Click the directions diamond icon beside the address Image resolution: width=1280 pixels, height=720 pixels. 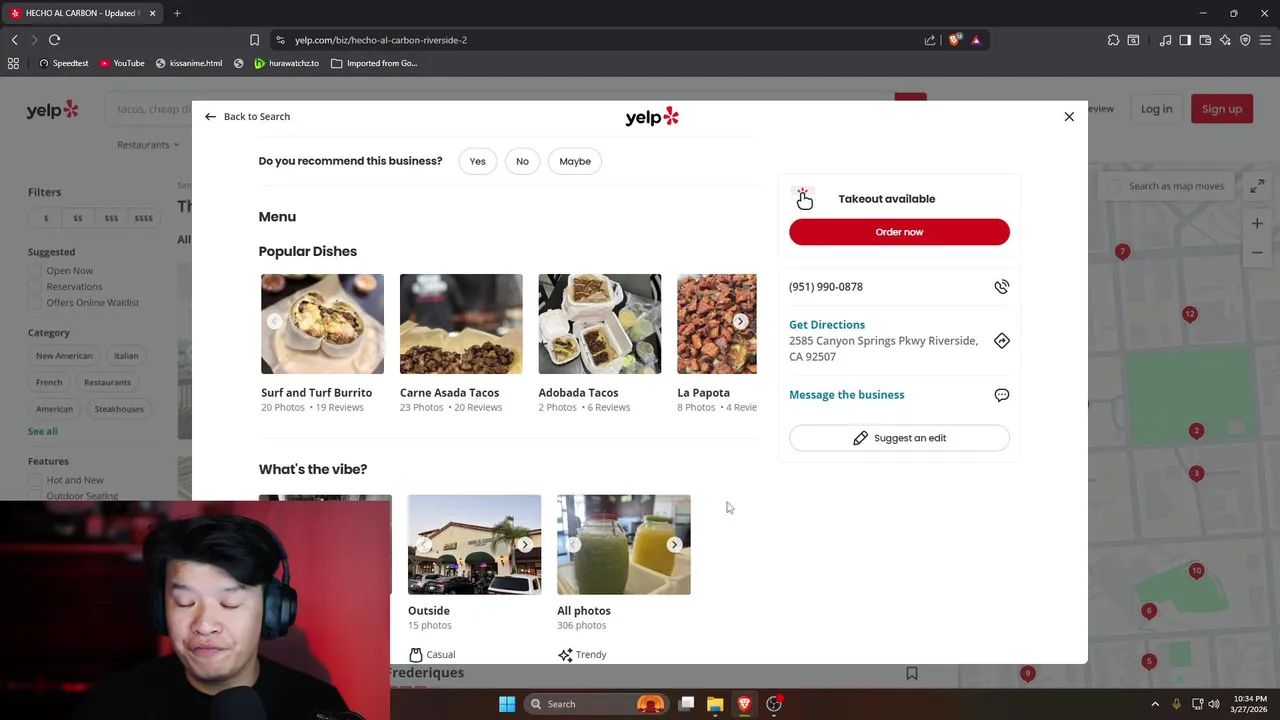[x=1001, y=341]
